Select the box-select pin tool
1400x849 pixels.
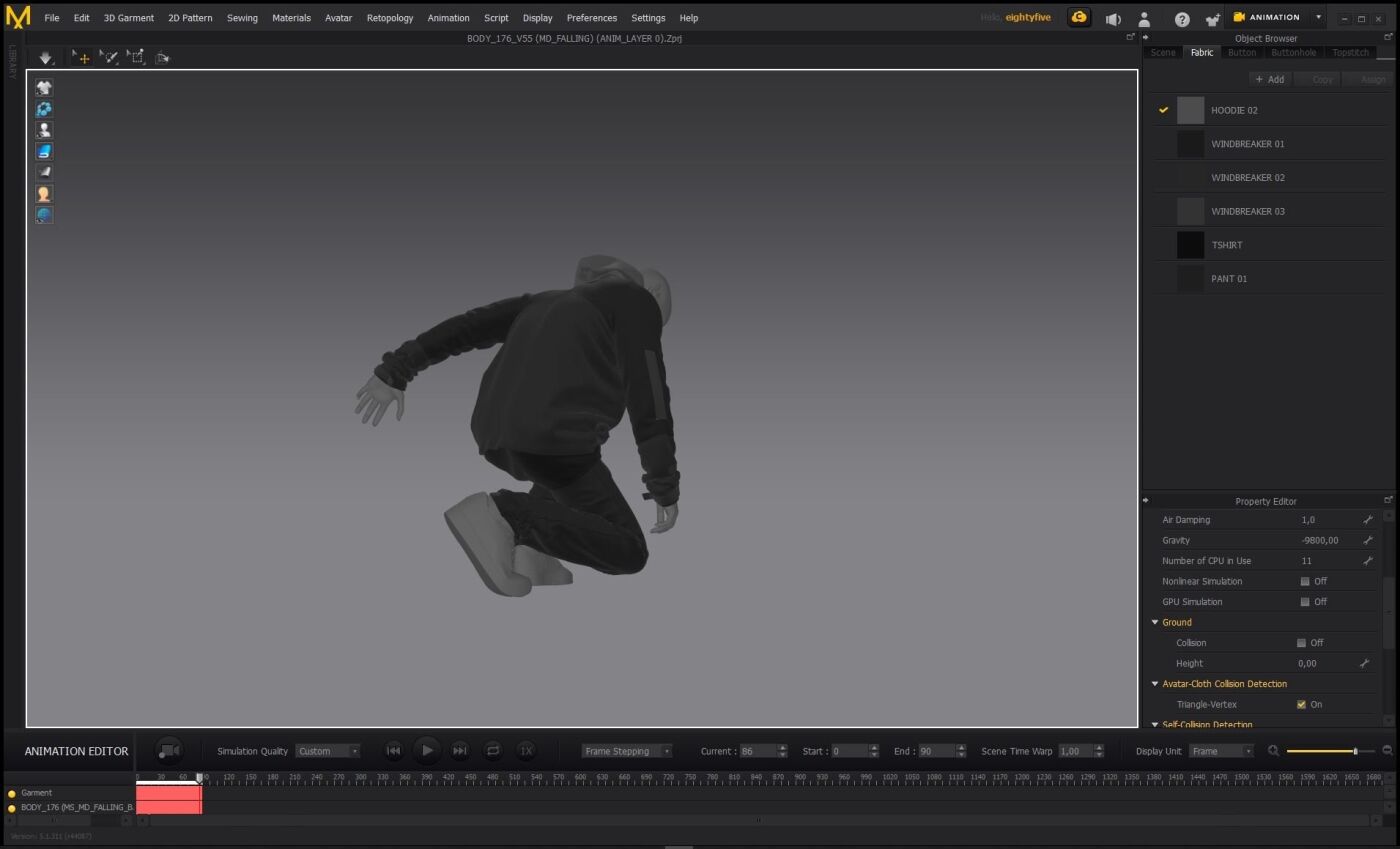tap(135, 58)
